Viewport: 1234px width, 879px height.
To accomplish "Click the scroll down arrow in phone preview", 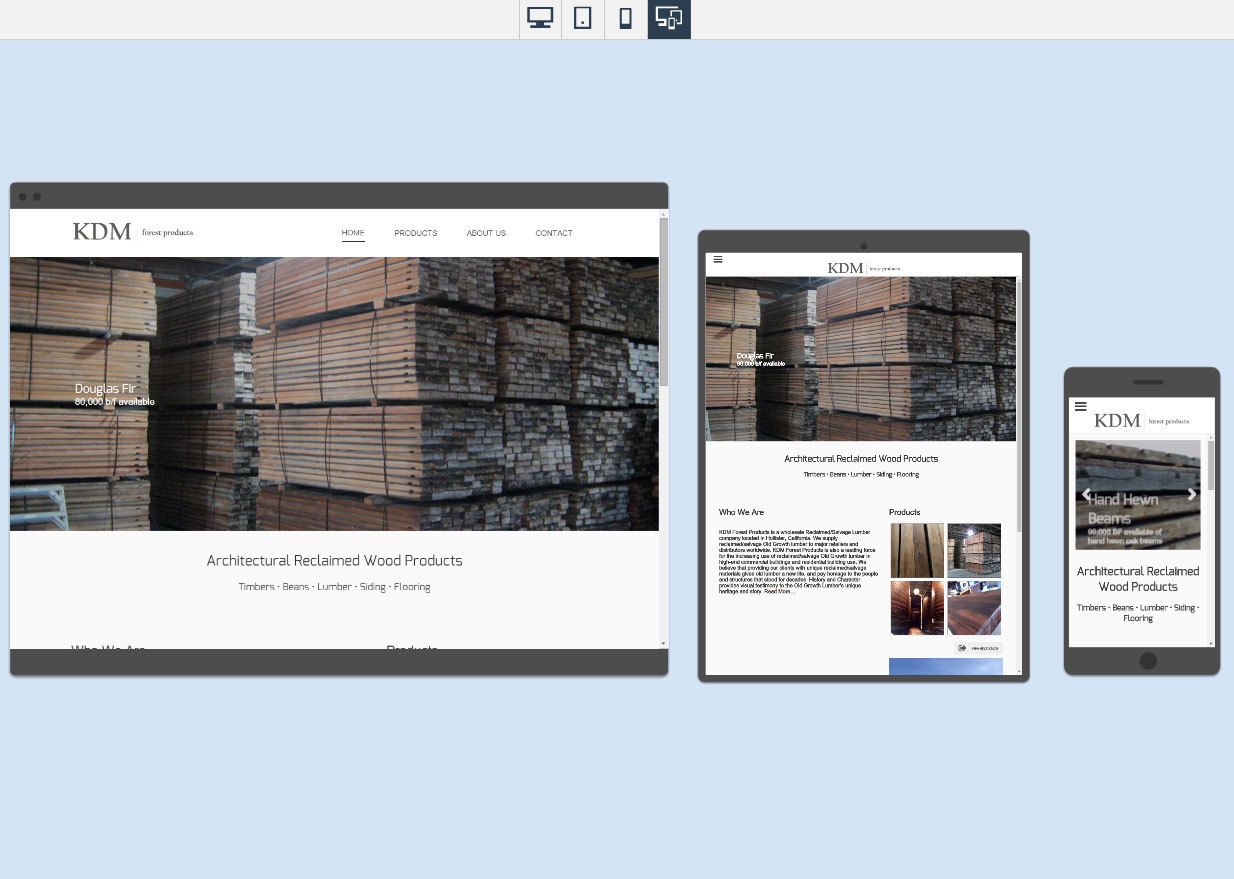I will click(x=1211, y=643).
